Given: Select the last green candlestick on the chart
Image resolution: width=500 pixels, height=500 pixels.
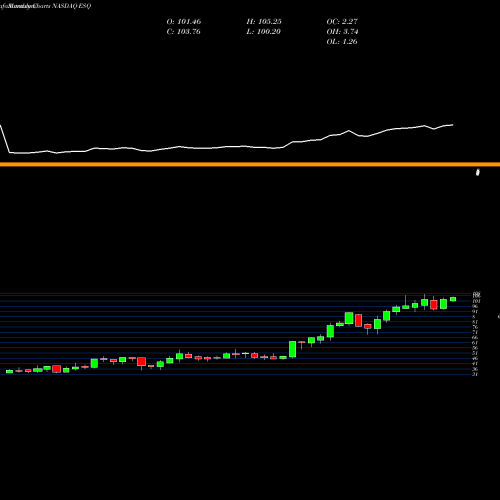Looking at the screenshot, I should [453, 299].
